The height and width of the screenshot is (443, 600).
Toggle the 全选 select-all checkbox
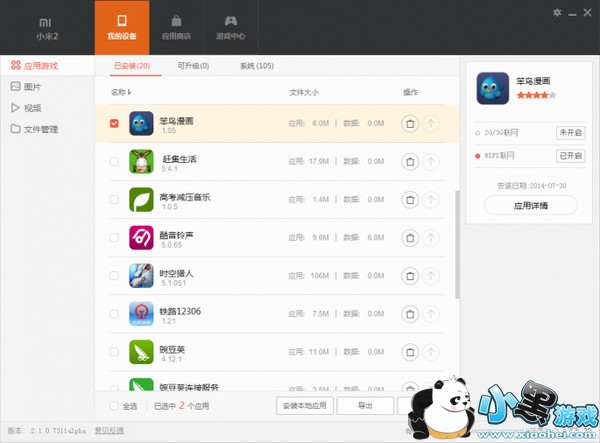114,406
